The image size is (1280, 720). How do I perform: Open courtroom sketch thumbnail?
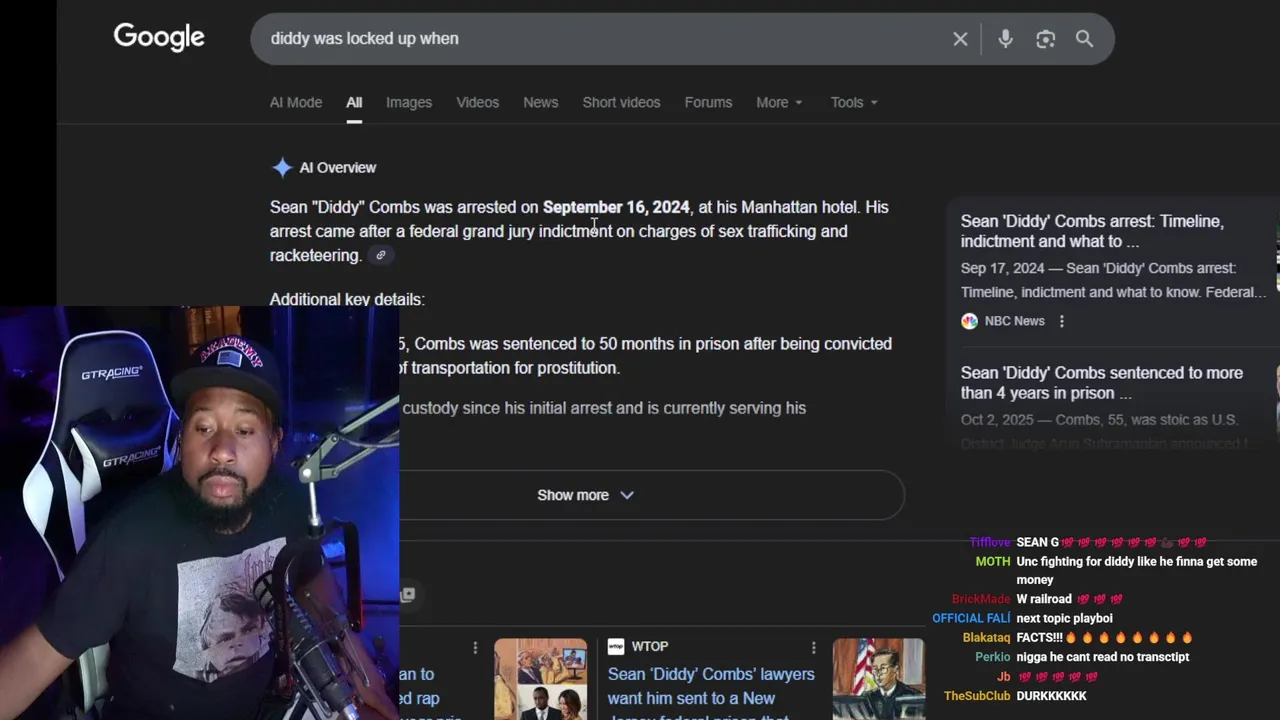pyautogui.click(x=879, y=679)
